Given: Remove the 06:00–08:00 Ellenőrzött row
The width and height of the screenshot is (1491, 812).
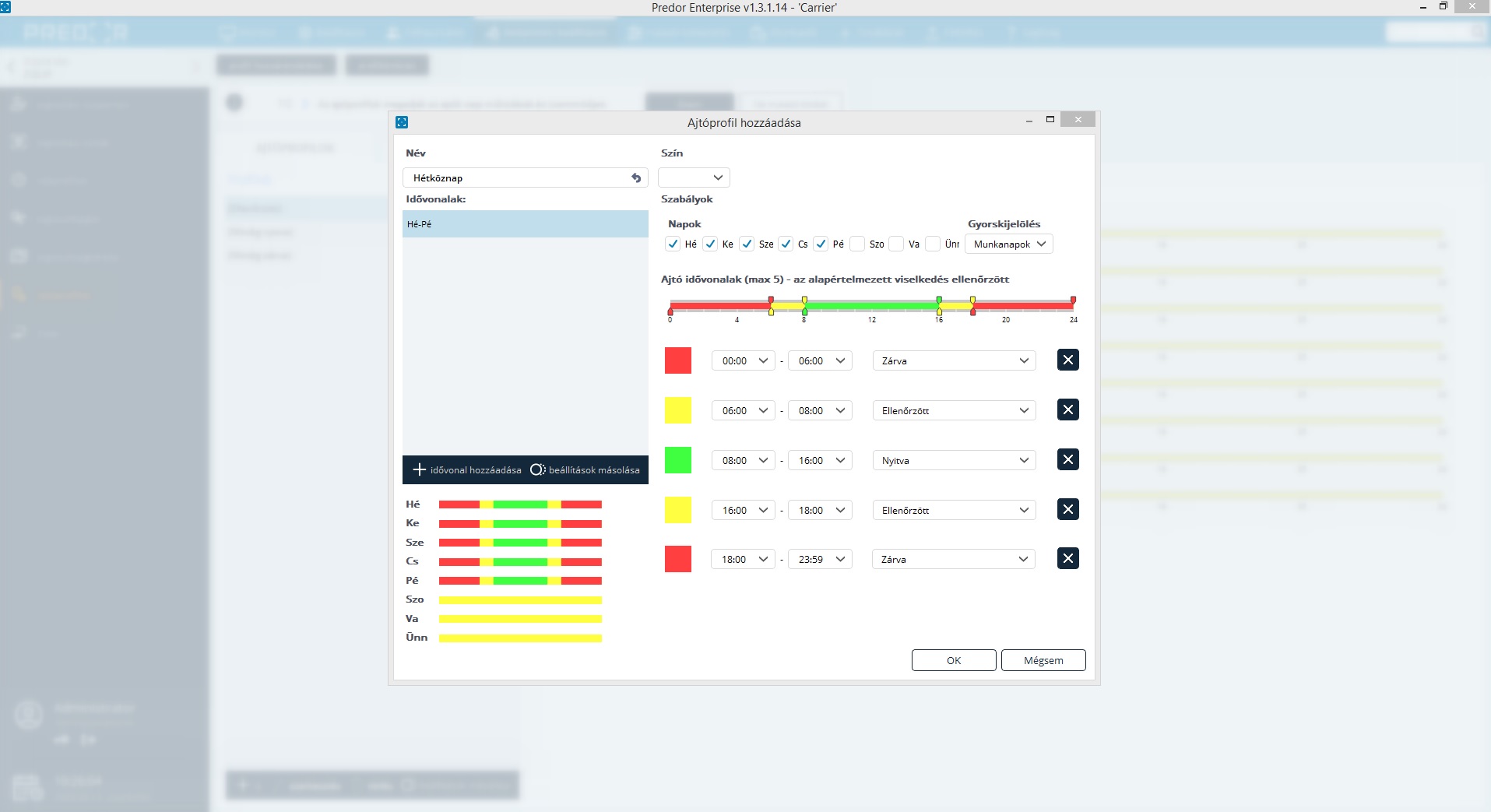Looking at the screenshot, I should pos(1067,410).
